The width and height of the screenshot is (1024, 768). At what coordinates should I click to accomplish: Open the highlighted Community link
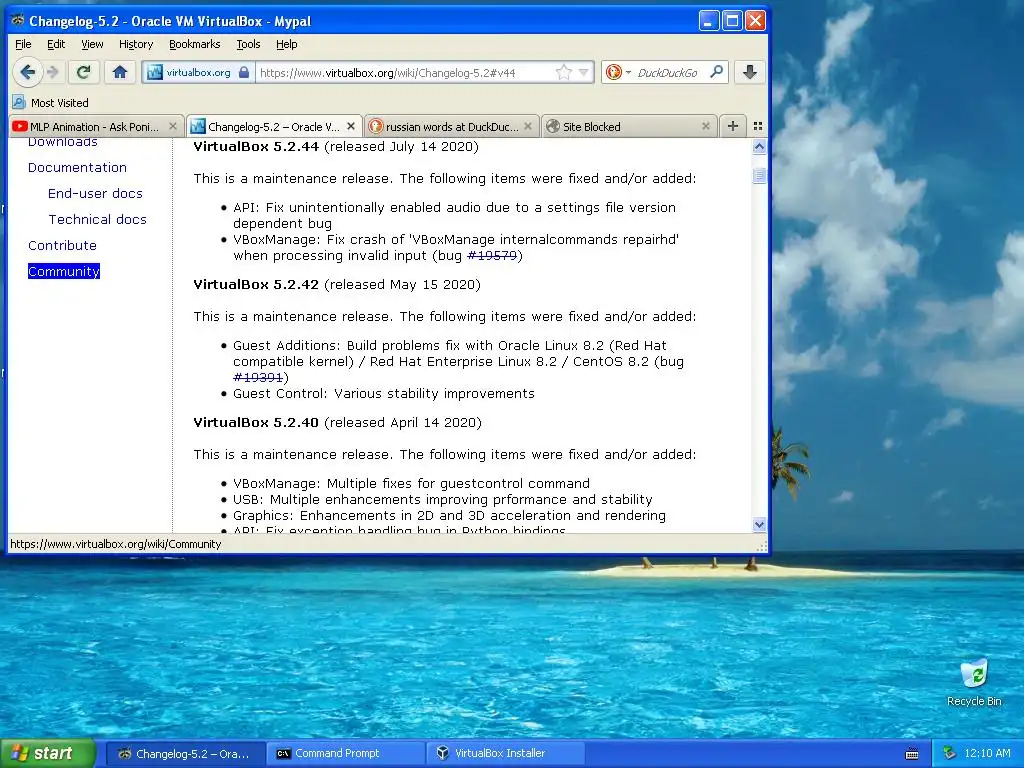[63, 271]
